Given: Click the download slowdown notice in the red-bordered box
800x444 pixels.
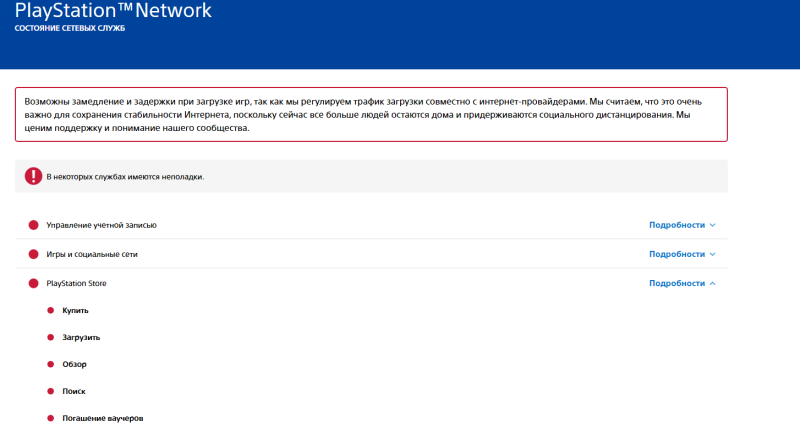Looking at the screenshot, I should (371, 114).
